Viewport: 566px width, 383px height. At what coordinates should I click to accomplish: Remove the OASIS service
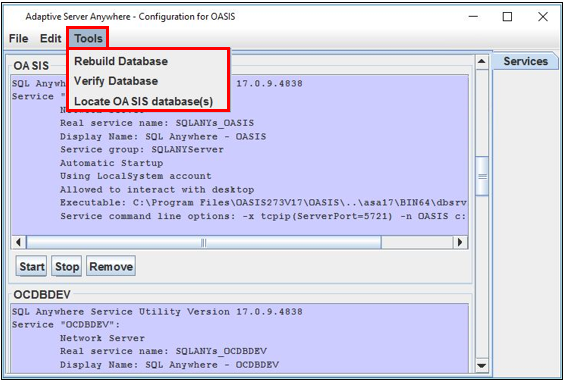[111, 266]
